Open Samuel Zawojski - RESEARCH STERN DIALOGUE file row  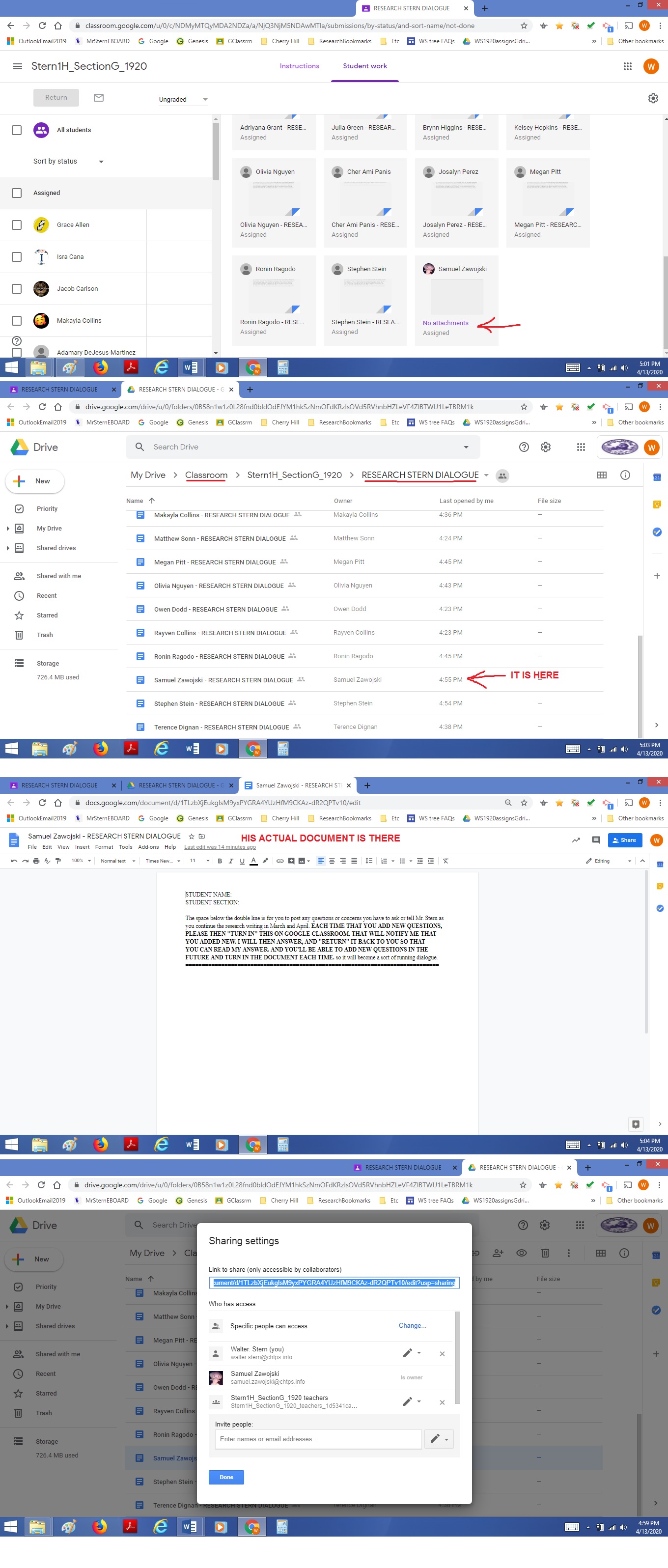364,680
